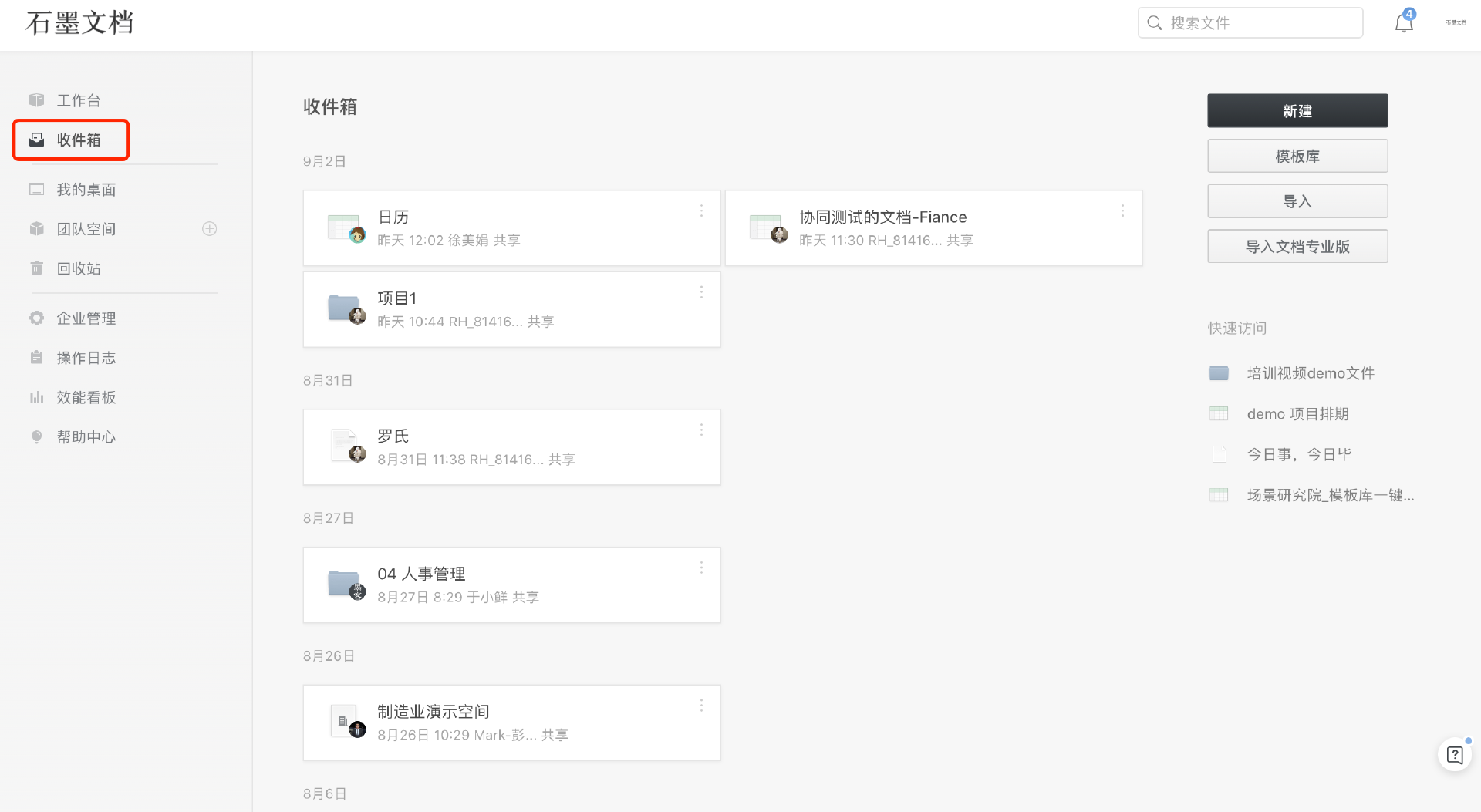Open the notification bell icon

[1404, 22]
